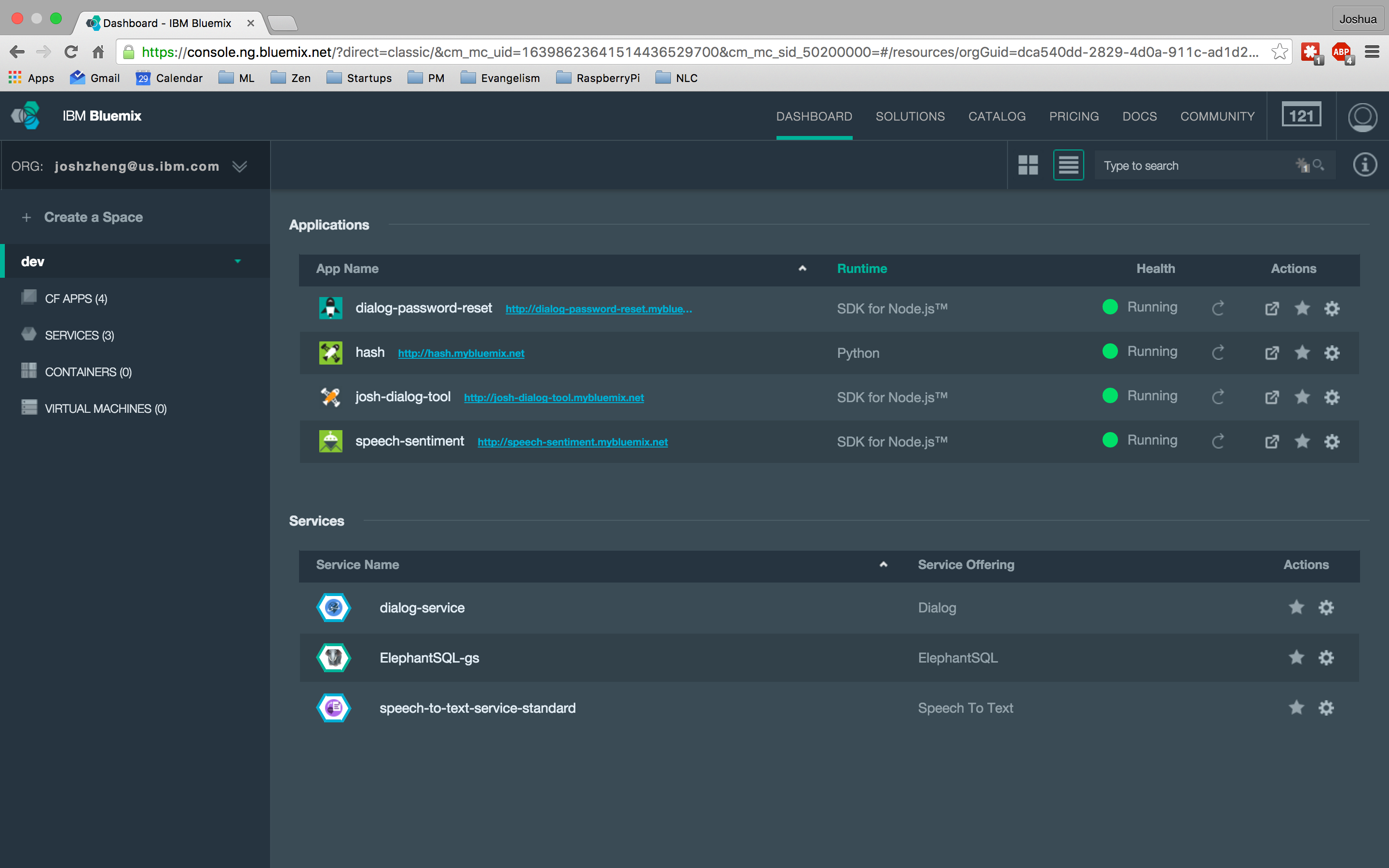Open the dialog-password-reset URL link
The height and width of the screenshot is (868, 1389).
point(599,309)
